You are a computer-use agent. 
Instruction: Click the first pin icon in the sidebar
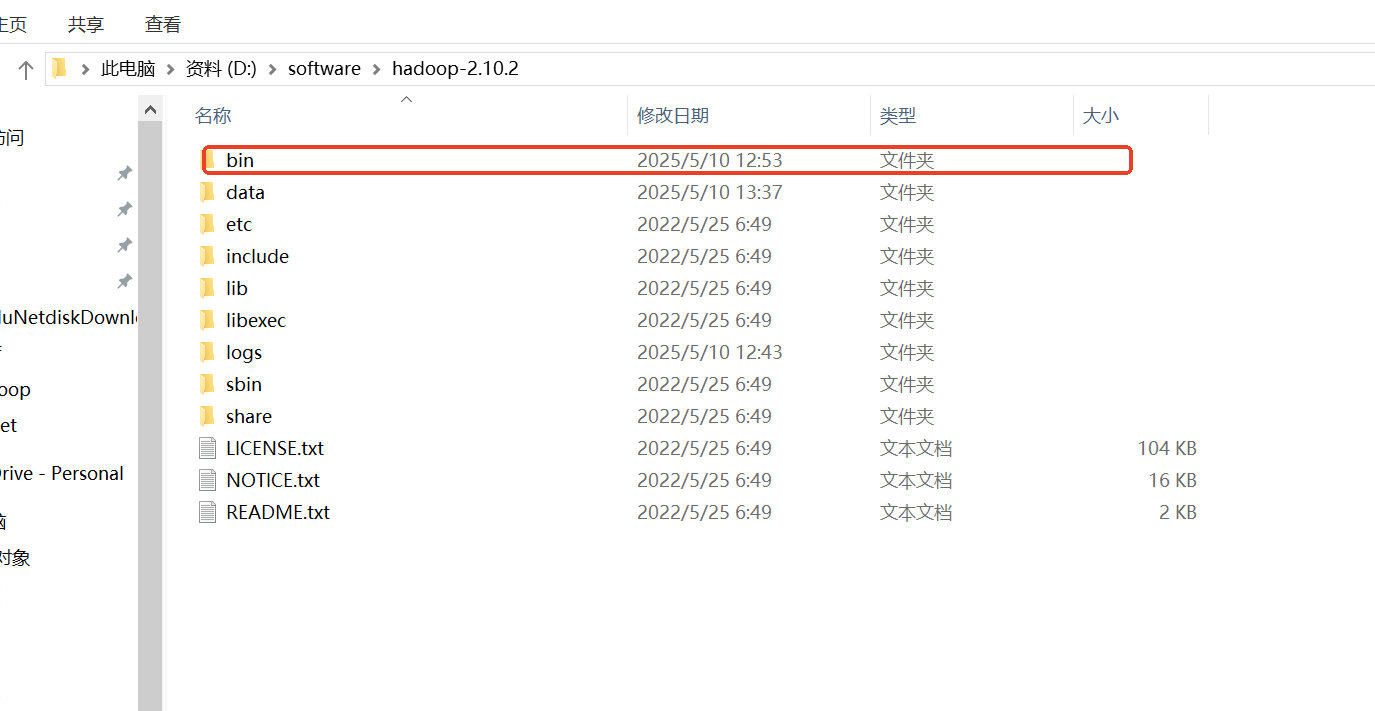(x=124, y=174)
